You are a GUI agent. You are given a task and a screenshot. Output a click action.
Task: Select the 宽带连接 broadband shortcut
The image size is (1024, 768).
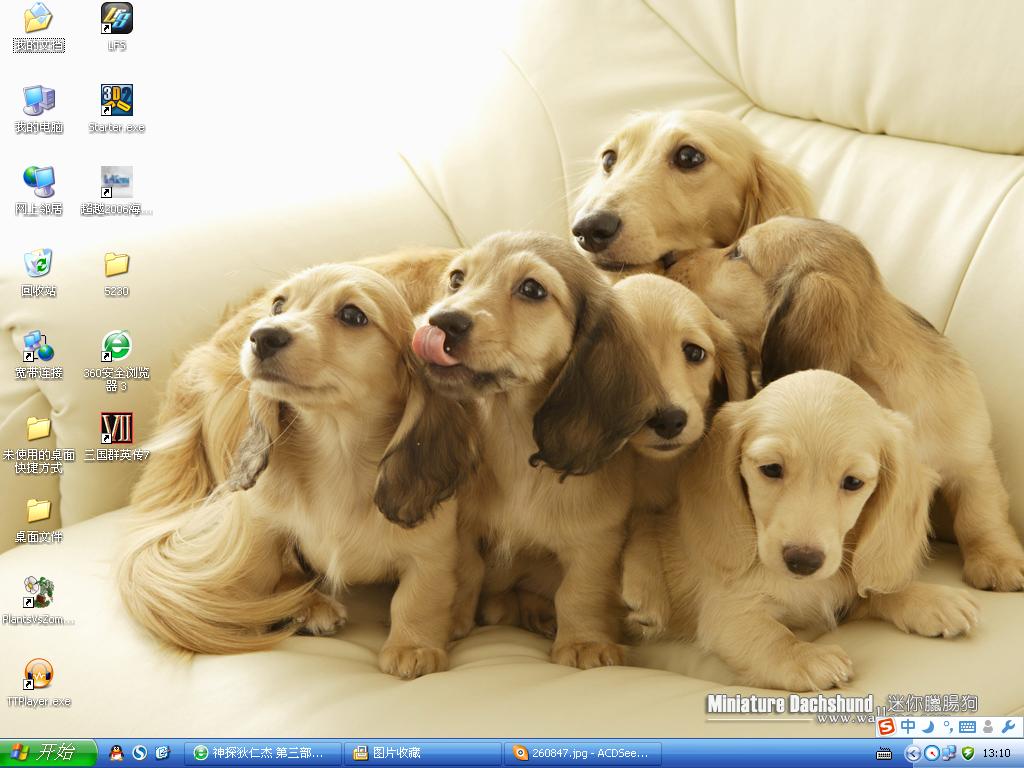pyautogui.click(x=39, y=355)
